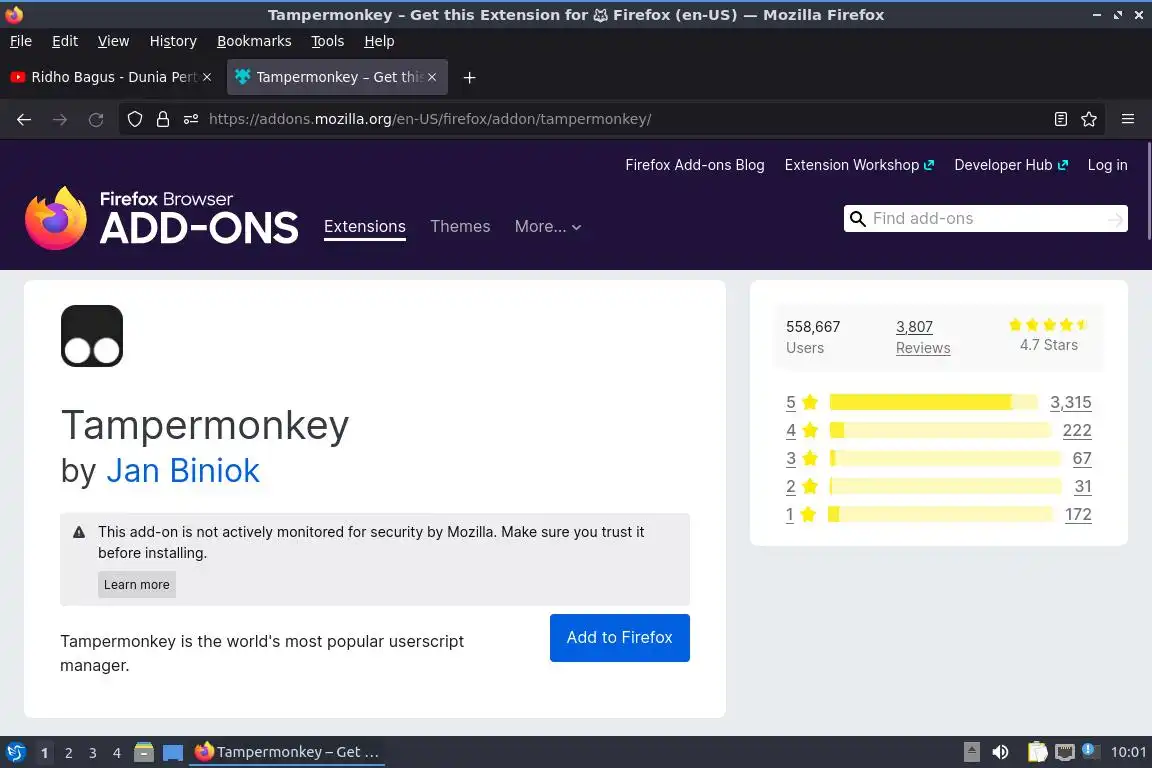Viewport: 1152px width, 768px height.
Task: Close the Ridho Bagus YouTube tab
Action: [207, 77]
